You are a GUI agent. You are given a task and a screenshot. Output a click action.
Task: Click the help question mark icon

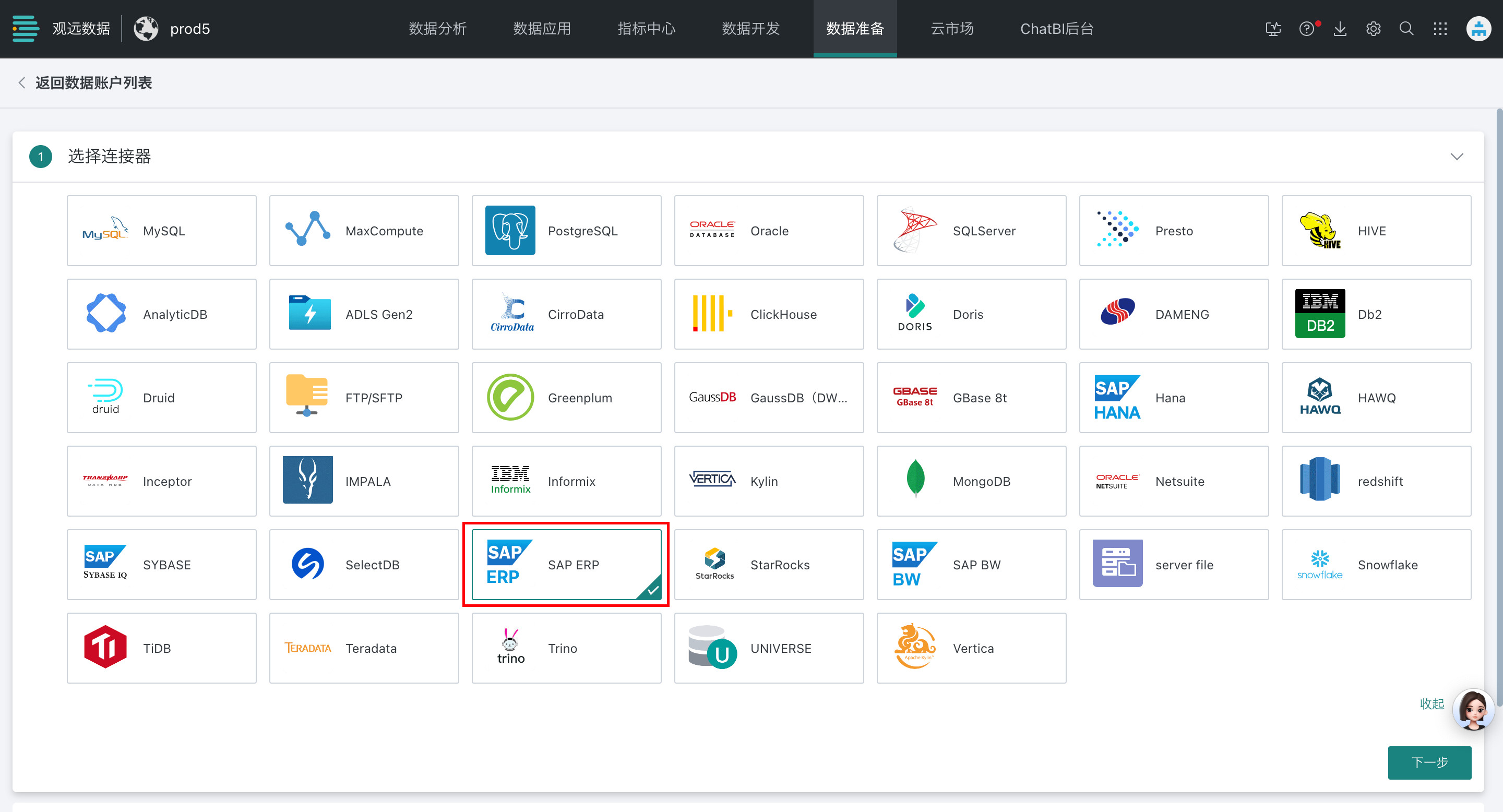(1306, 29)
